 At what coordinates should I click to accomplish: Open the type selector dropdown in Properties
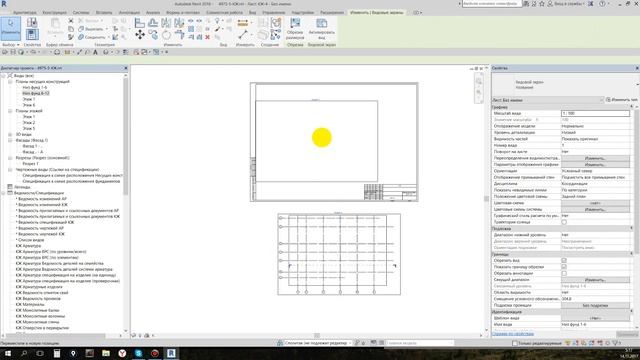[x=637, y=84]
